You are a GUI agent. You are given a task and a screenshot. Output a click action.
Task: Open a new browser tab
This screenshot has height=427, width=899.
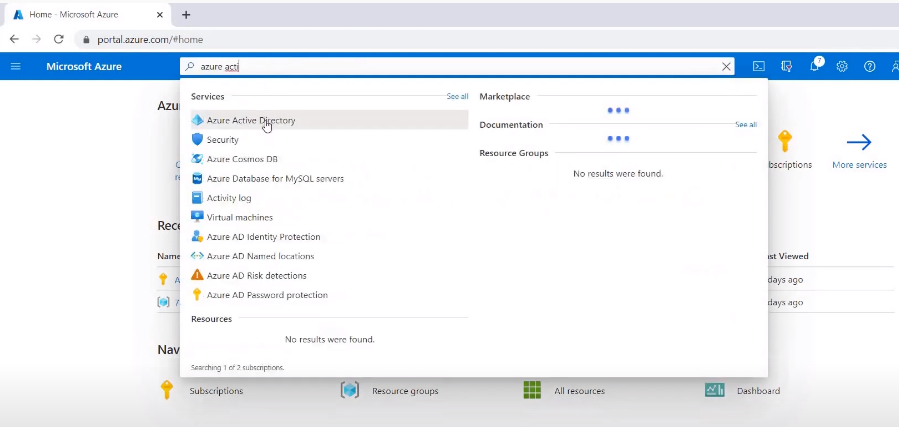[186, 15]
